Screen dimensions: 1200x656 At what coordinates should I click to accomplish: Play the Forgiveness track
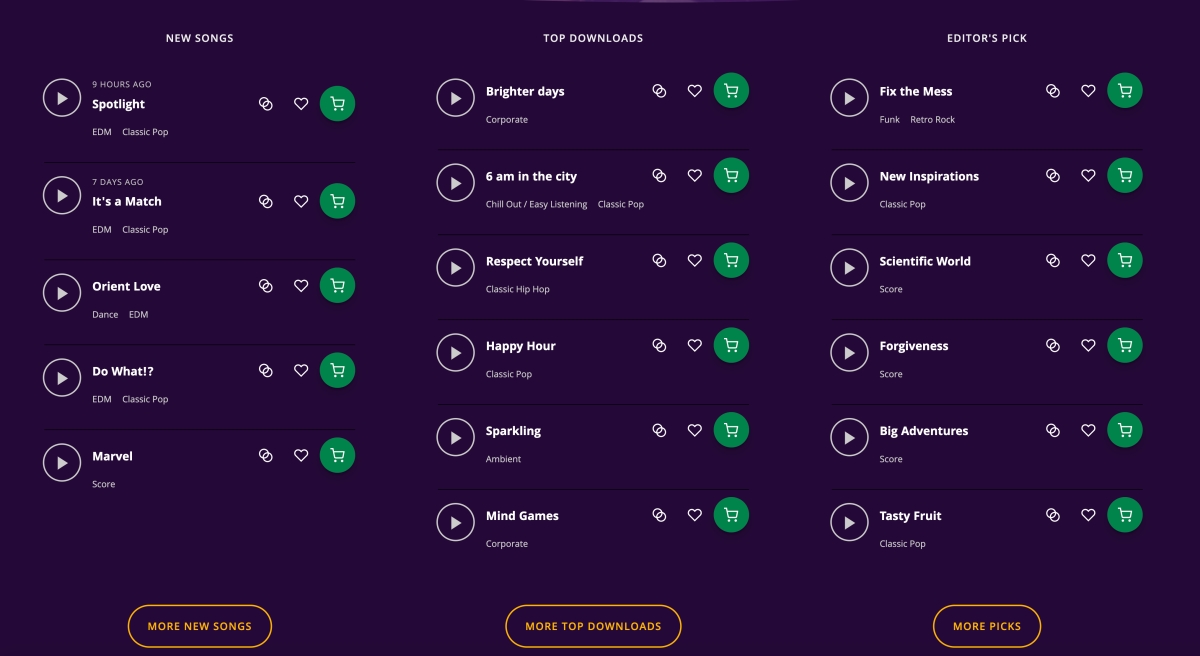[849, 352]
